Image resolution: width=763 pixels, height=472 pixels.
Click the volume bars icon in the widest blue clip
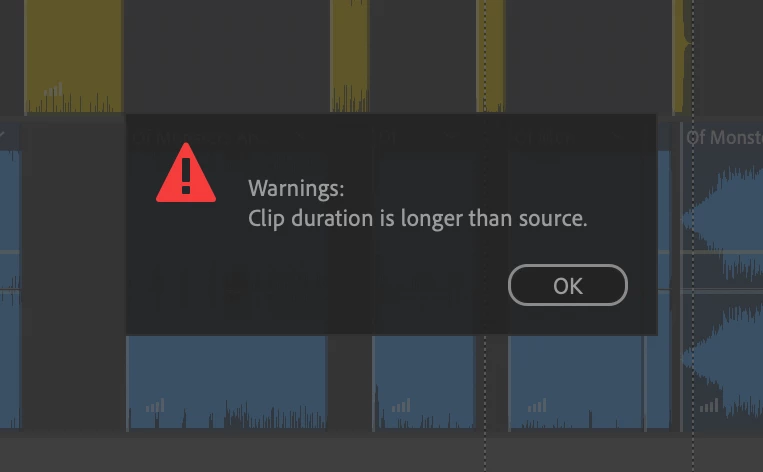155,405
